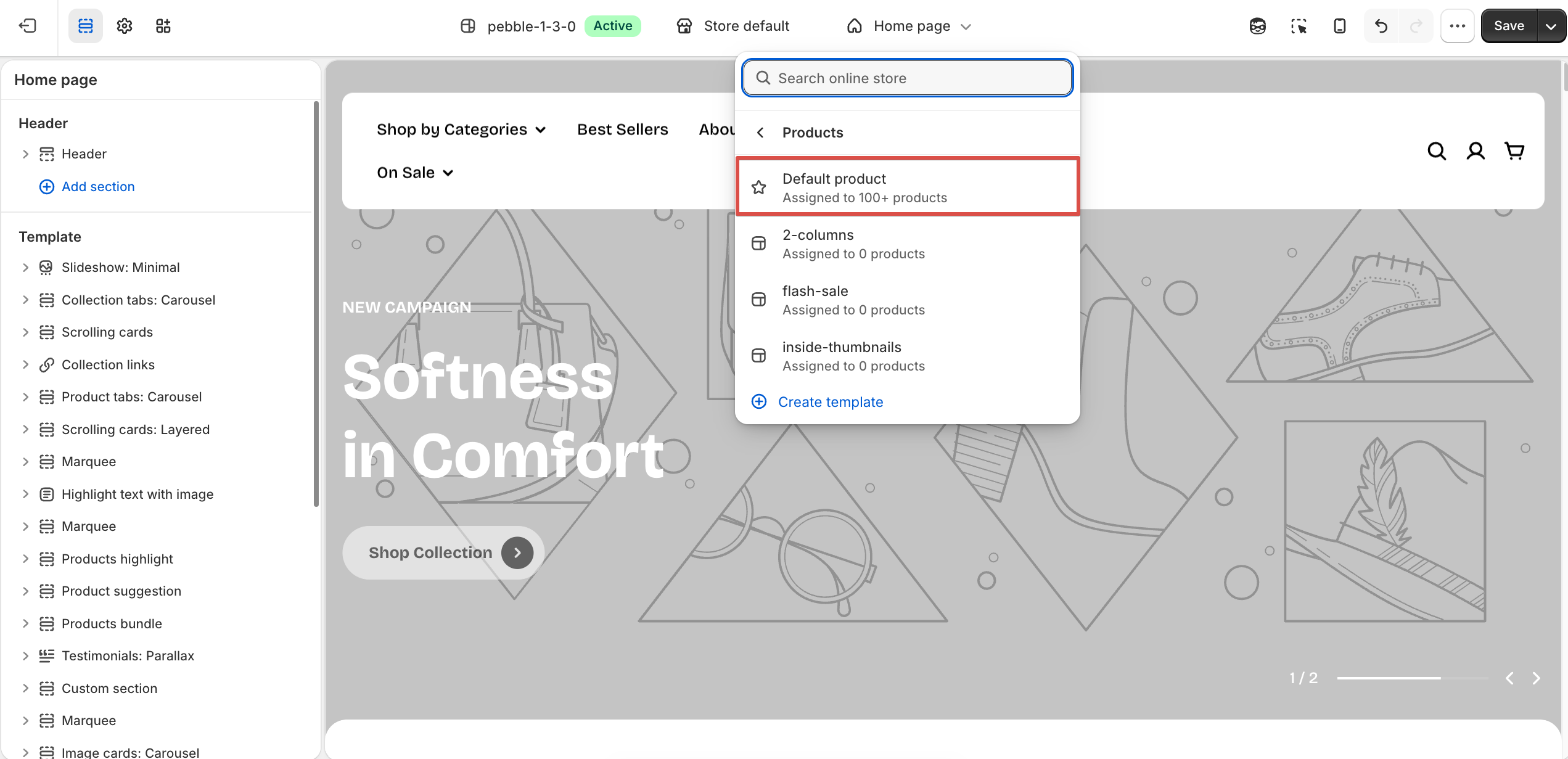
Task: Open the Sections panel icon
Action: click(x=86, y=26)
